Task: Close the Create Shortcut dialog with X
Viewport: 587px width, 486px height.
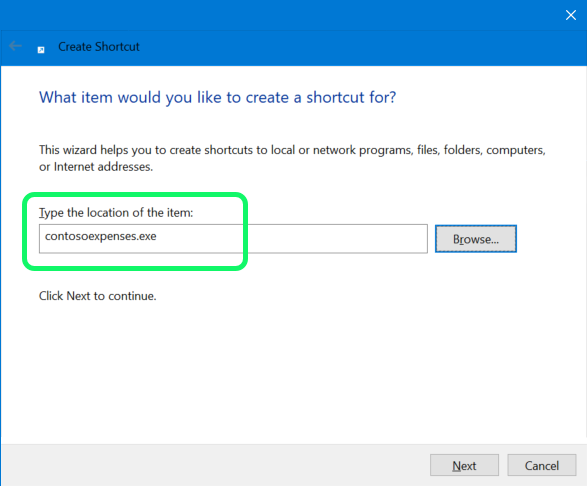Action: (x=571, y=15)
